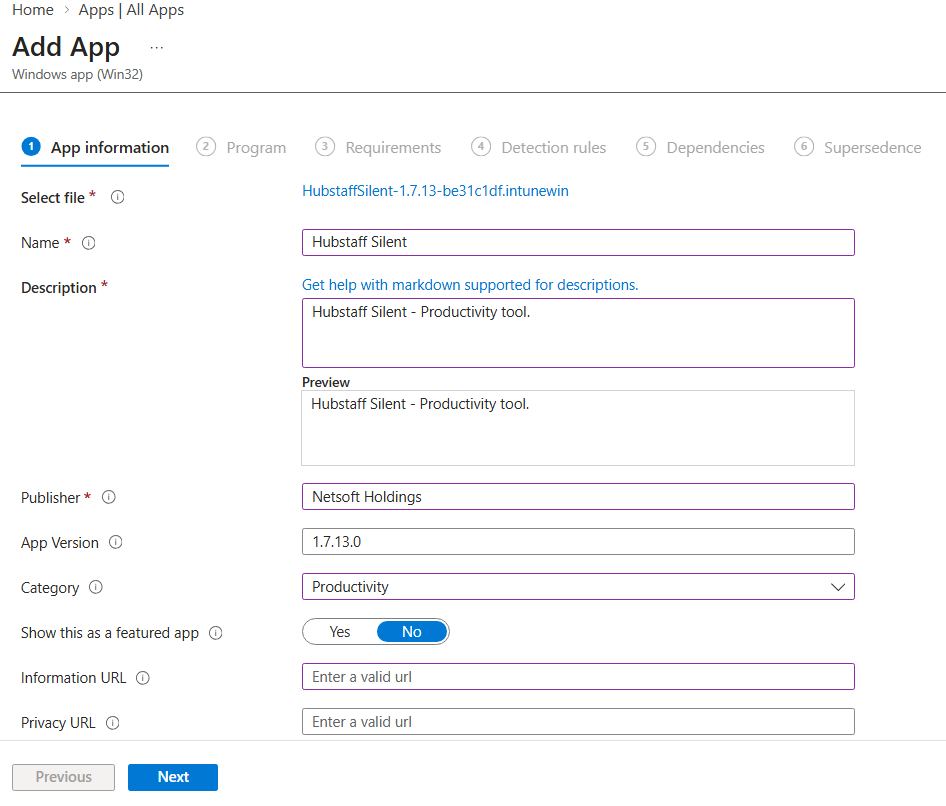Screen dimensions: 946x806
Task: Open the Category dropdown
Action: pyautogui.click(x=578, y=587)
